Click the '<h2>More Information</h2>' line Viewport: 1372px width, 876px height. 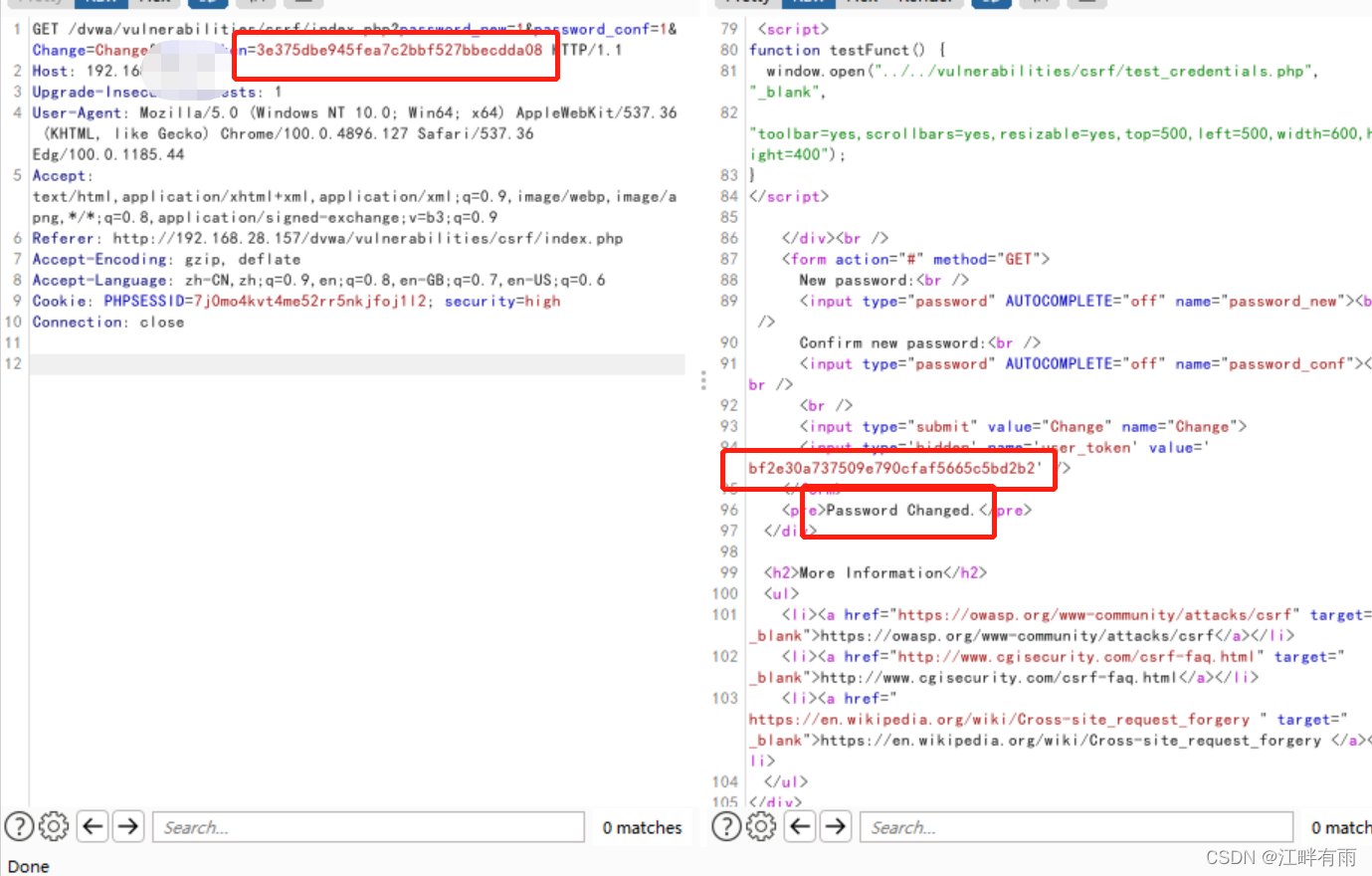(876, 572)
